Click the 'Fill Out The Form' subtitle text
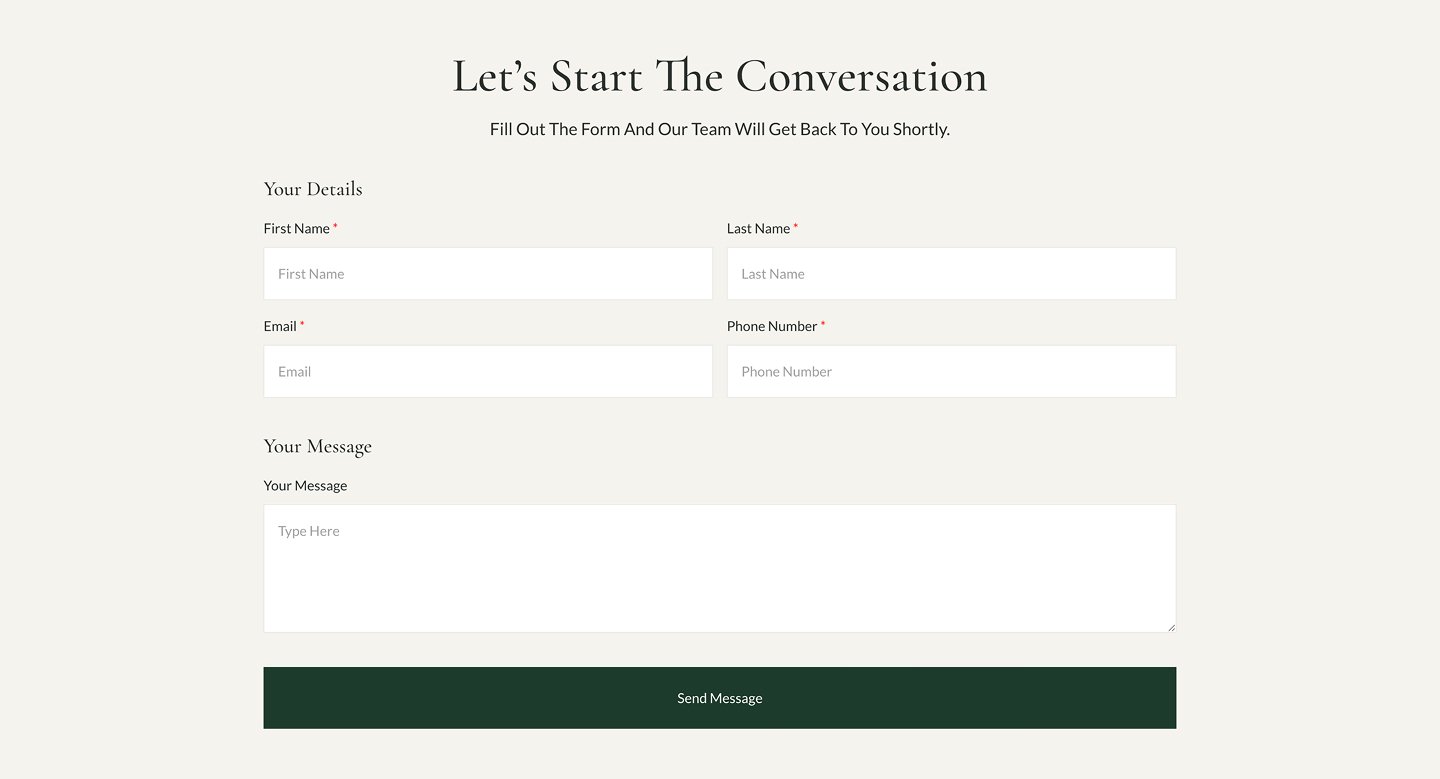Viewport: 1440px width, 779px height. [x=720, y=130]
